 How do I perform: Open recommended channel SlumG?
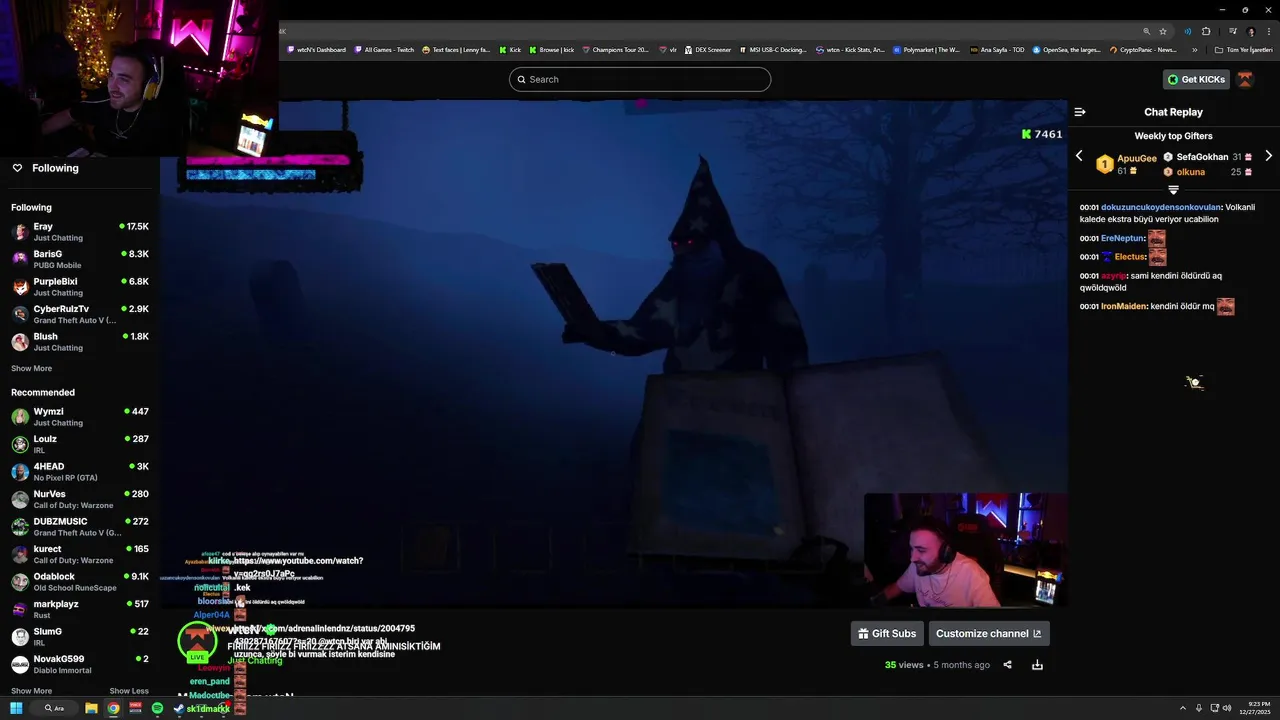pos(80,637)
